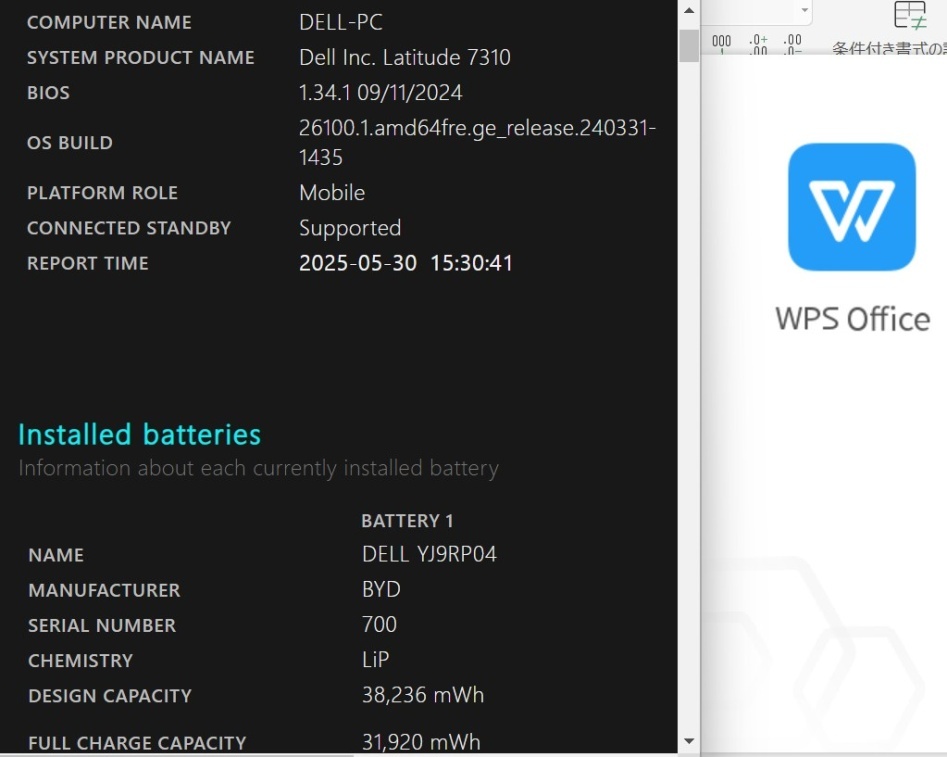Click the increase decimal places icon in WPS

[x=758, y=43]
